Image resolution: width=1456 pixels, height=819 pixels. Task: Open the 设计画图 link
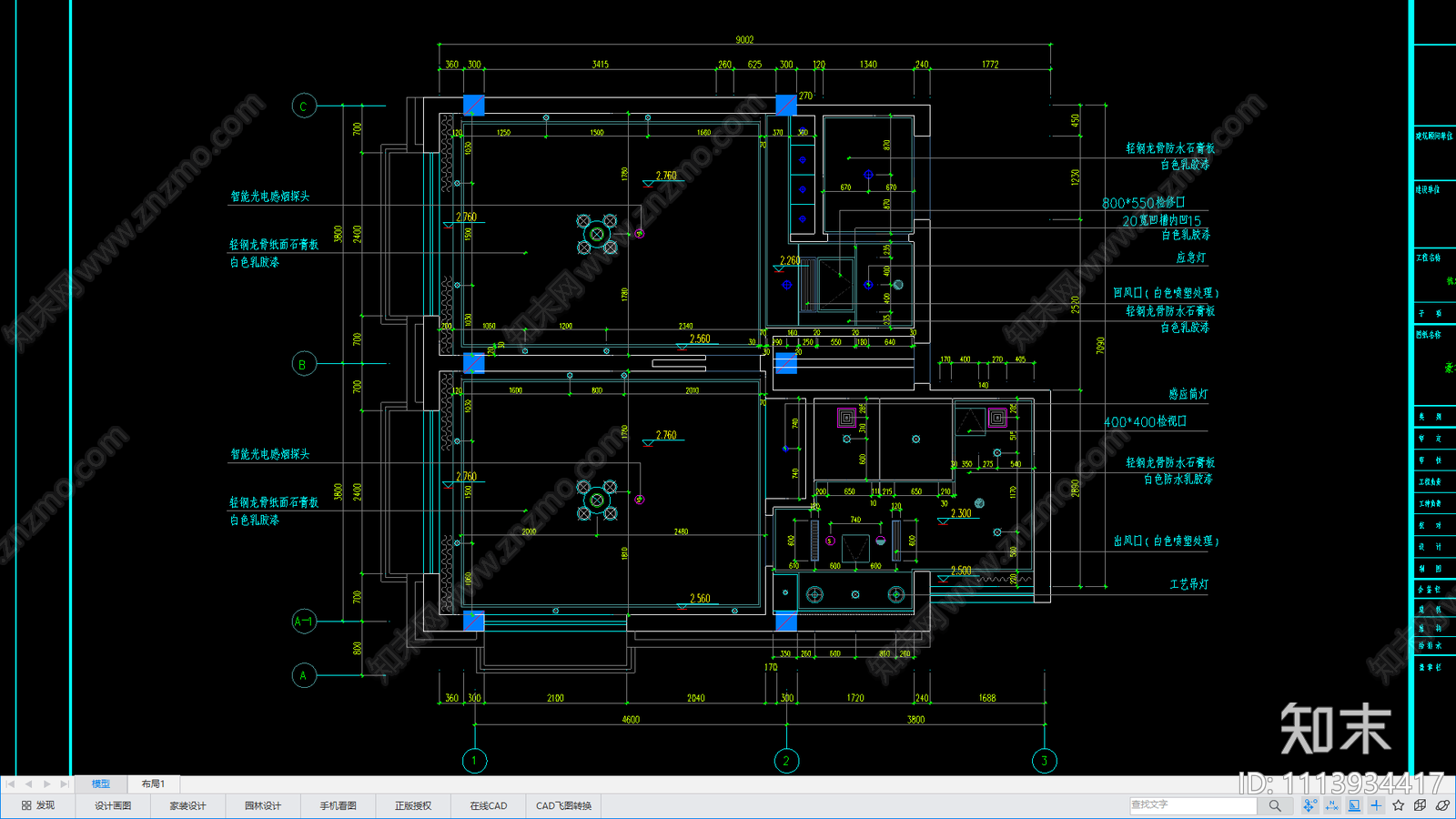pos(113,805)
